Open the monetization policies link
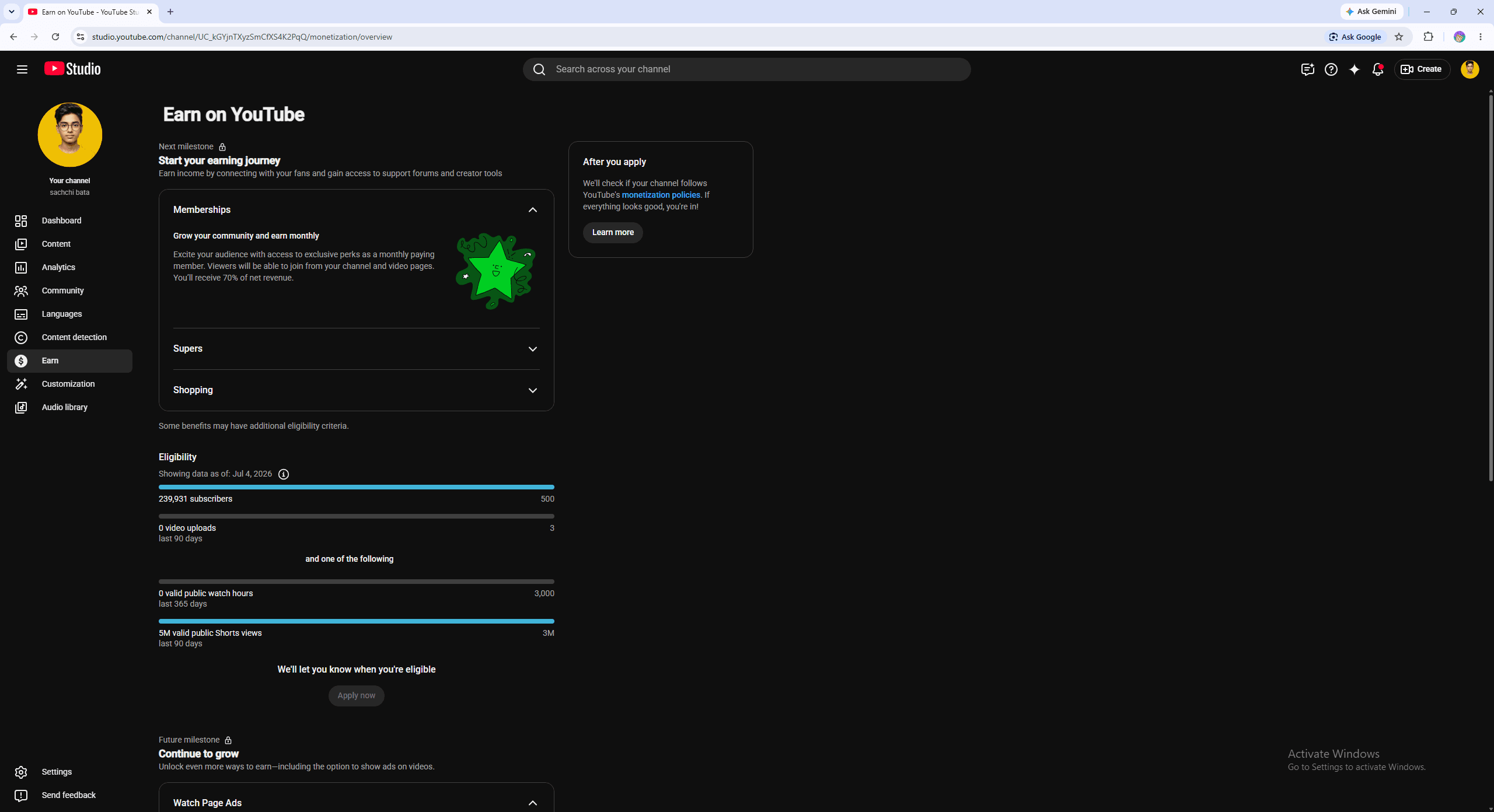 point(661,195)
